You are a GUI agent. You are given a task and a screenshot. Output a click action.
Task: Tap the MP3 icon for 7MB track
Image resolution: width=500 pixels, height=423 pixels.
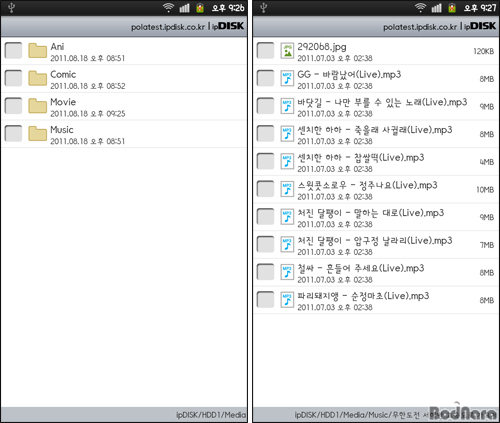pyautogui.click(x=287, y=245)
